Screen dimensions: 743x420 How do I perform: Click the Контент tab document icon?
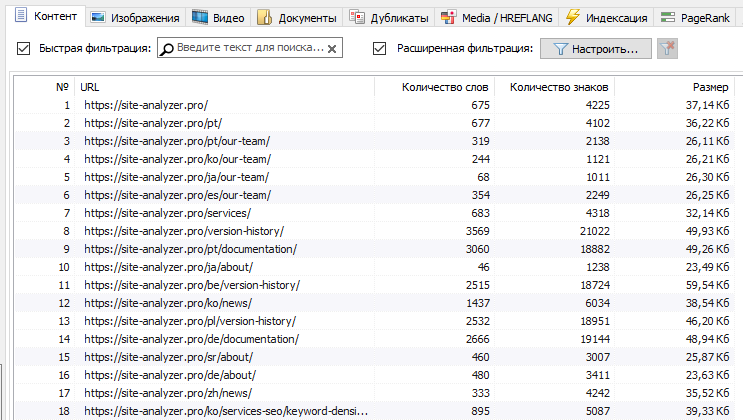coord(21,15)
